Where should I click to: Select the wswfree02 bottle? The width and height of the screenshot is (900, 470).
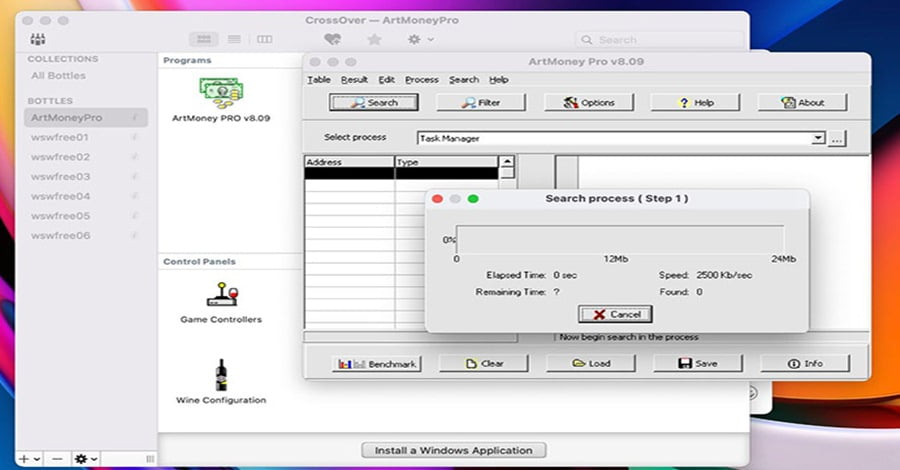click(86, 157)
